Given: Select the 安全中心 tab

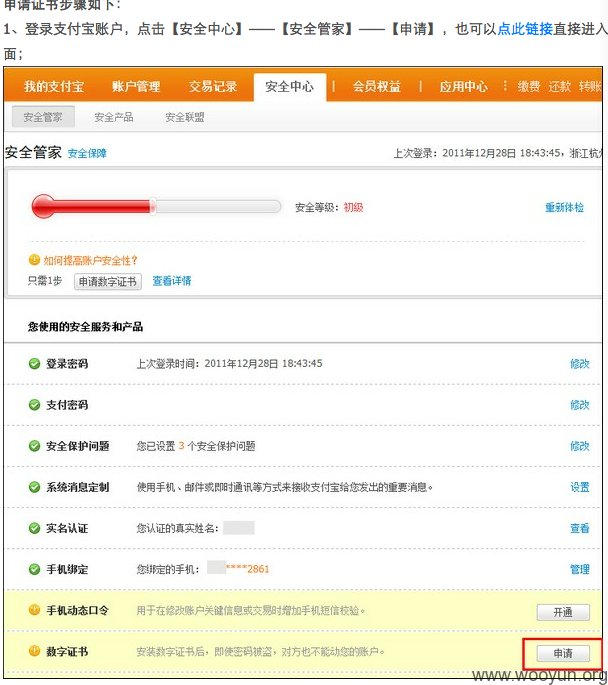Looking at the screenshot, I should click(290, 86).
